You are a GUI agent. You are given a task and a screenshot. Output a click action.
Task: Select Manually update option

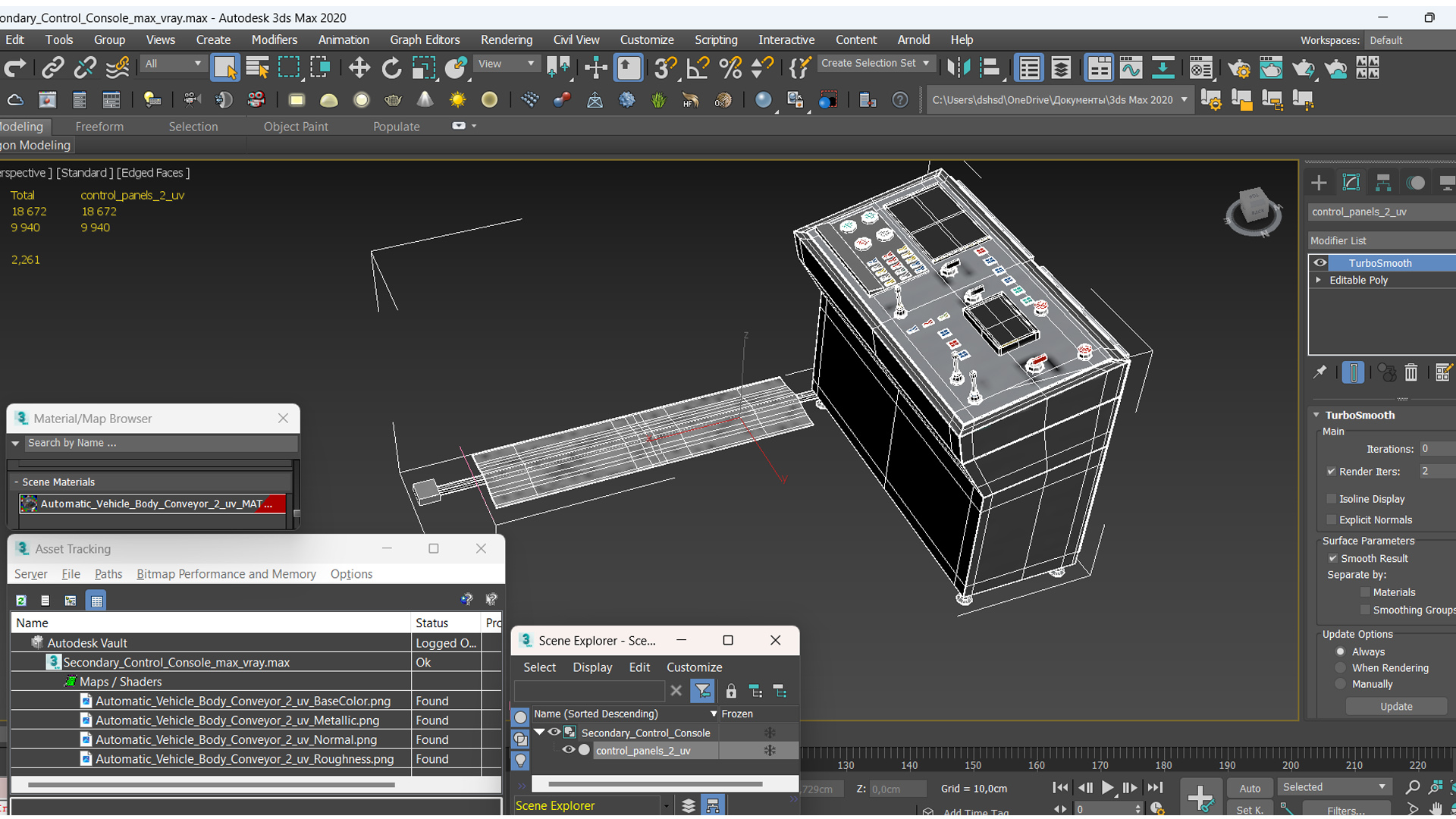point(1340,684)
